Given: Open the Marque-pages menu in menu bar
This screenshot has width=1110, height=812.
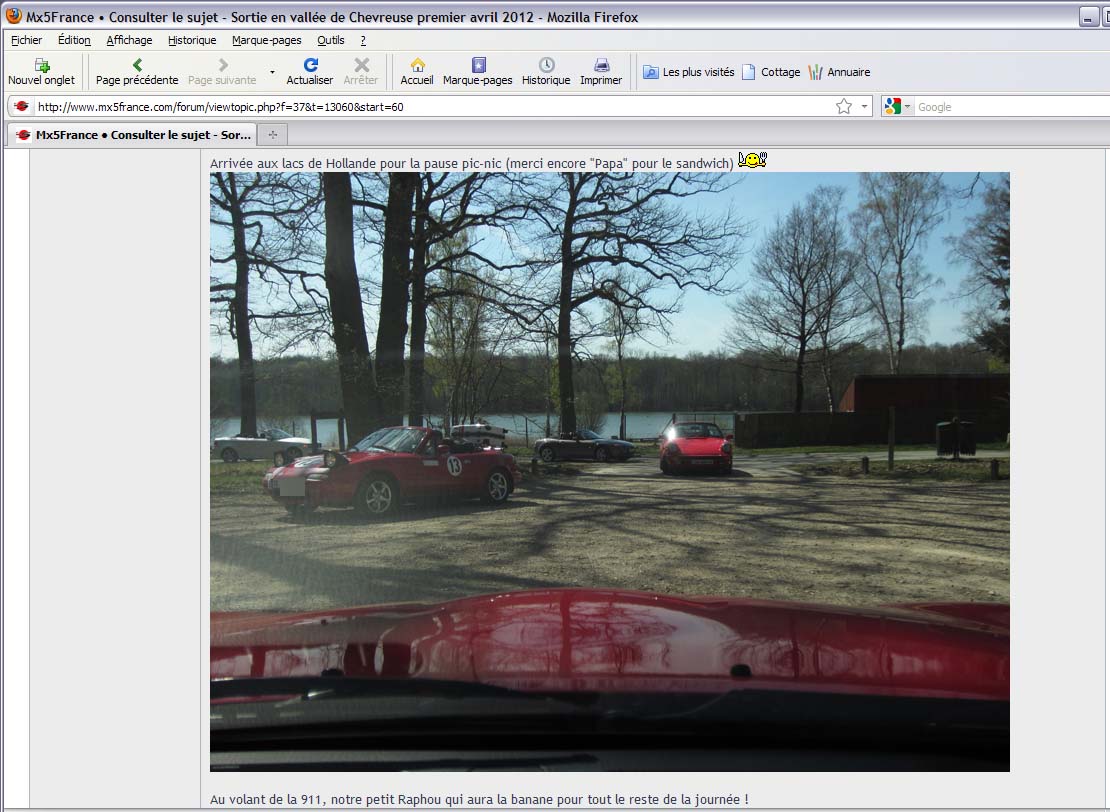Looking at the screenshot, I should (x=267, y=40).
